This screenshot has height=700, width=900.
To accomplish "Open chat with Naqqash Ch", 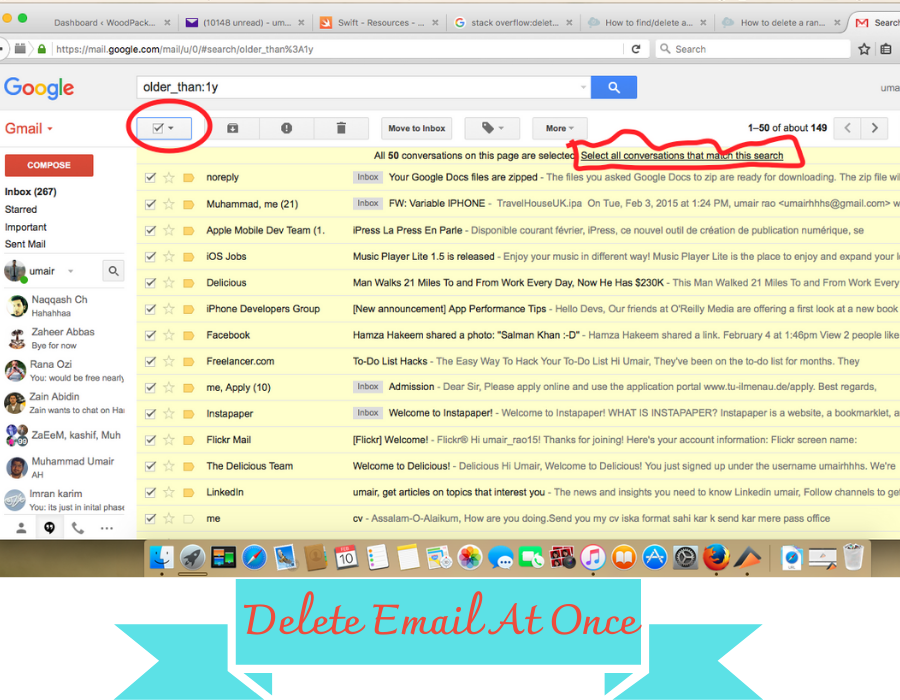I will pos(63,306).
